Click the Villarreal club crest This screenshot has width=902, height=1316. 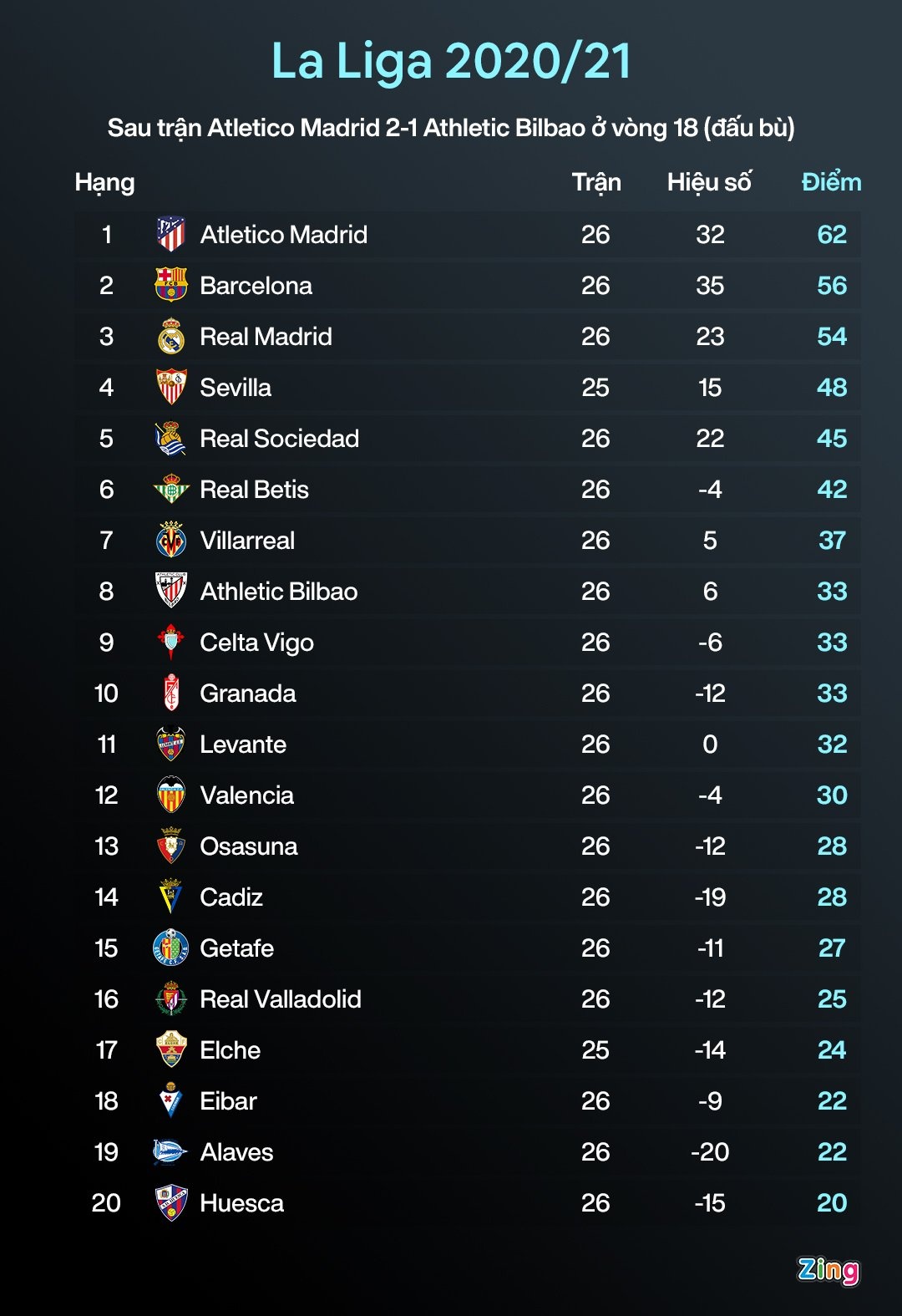171,541
